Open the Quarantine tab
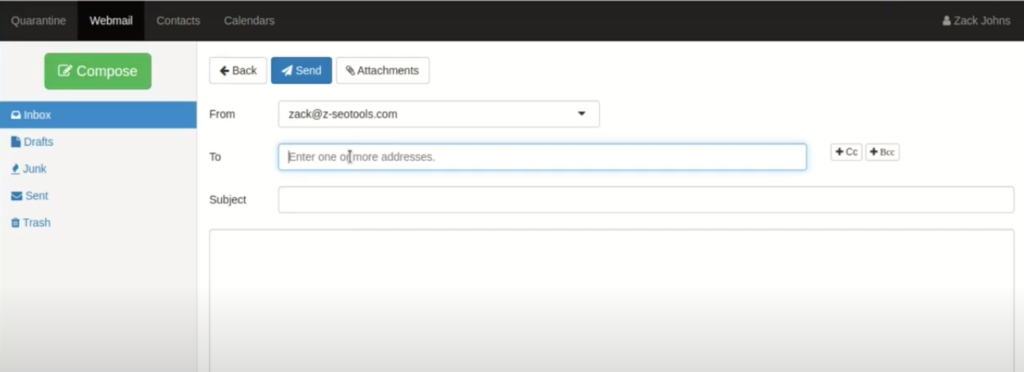 pyautogui.click(x=39, y=21)
